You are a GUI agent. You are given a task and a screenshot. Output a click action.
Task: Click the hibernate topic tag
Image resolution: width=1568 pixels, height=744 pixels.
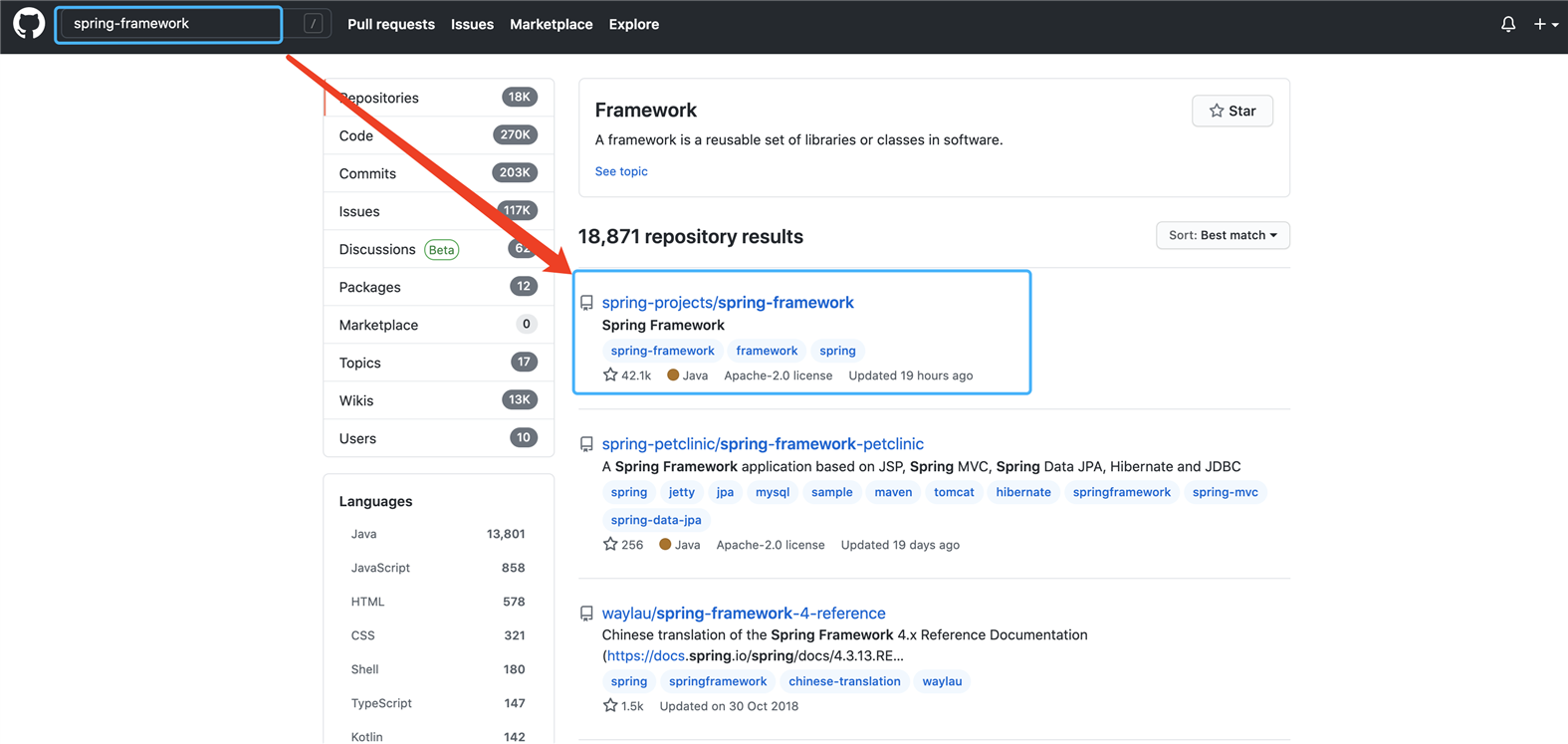point(1023,492)
